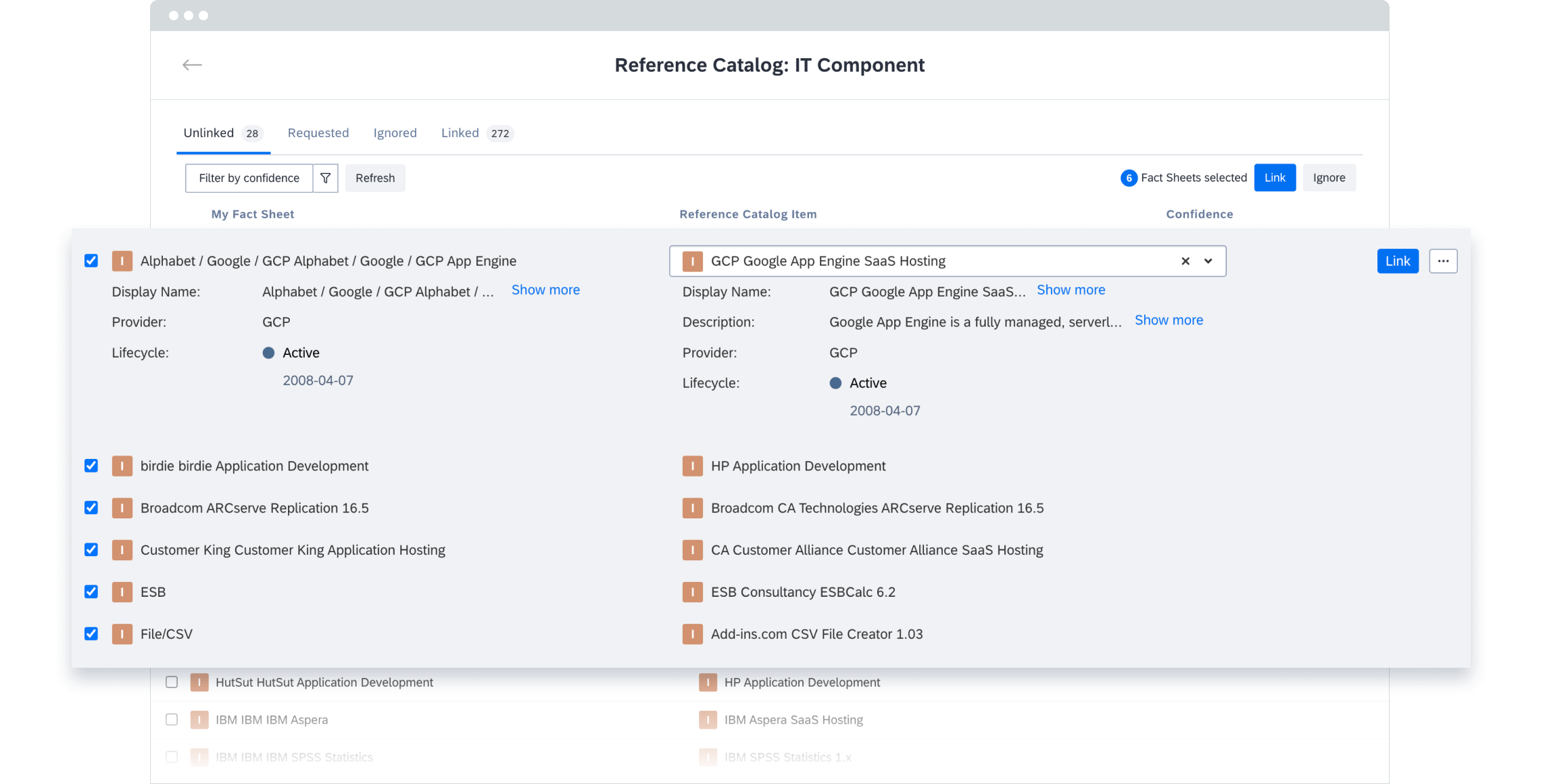Uncheck the Alphabet / Google / GCP App Engine row
This screenshot has height=784, width=1541.
click(x=91, y=261)
